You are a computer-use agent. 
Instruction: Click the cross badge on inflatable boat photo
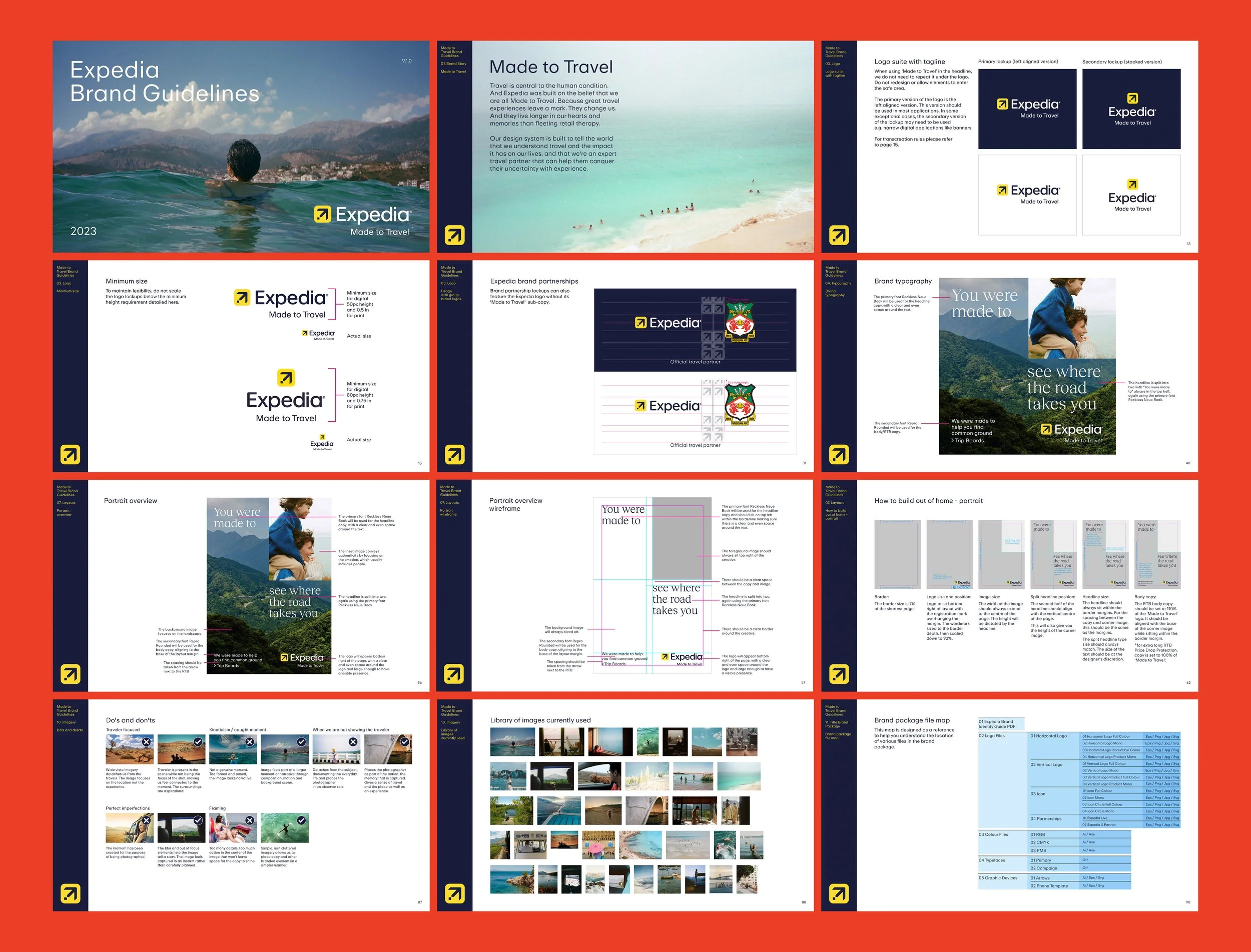249,820
